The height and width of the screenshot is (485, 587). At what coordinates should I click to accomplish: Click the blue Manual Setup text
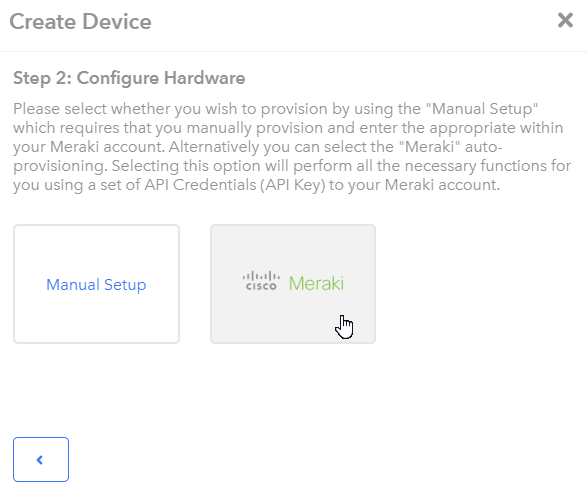click(x=96, y=285)
